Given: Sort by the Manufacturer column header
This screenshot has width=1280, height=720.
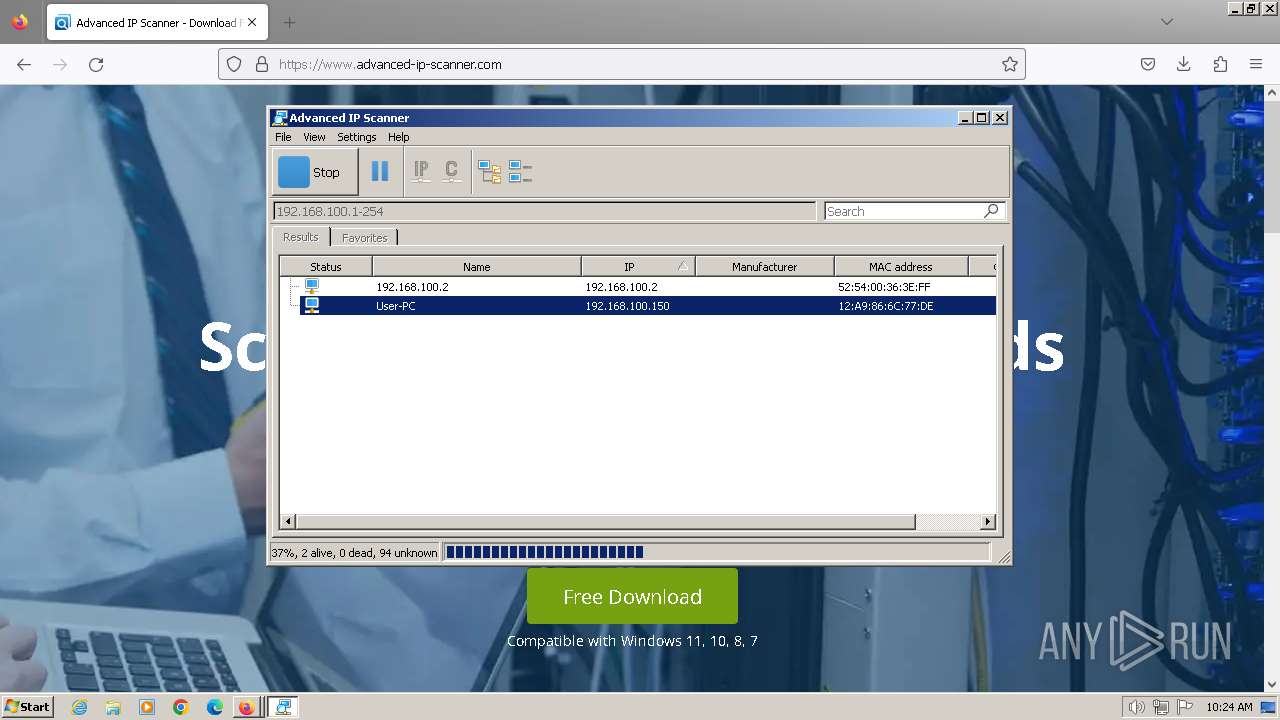Looking at the screenshot, I should pyautogui.click(x=764, y=267).
